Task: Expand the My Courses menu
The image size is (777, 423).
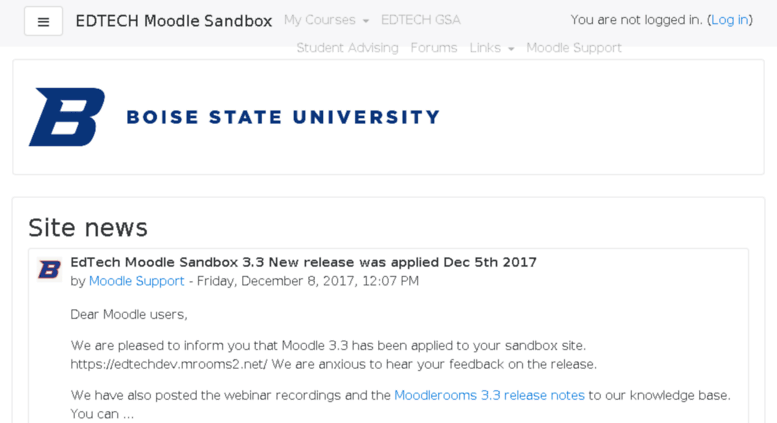Action: point(327,20)
